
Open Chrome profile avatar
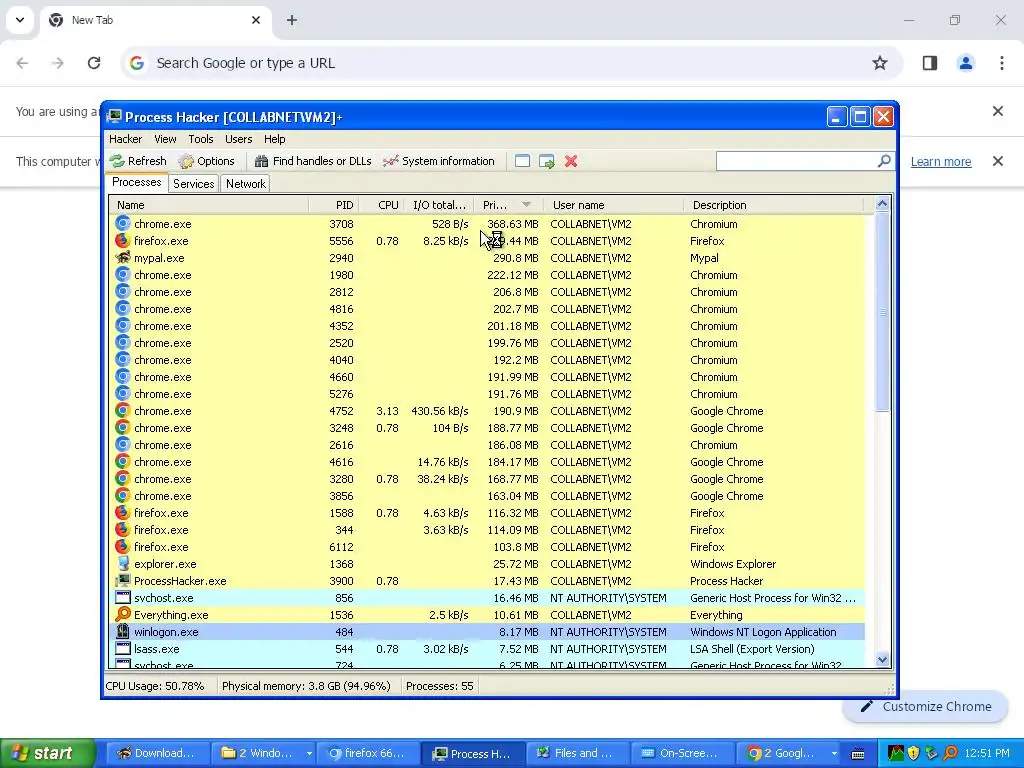[x=966, y=63]
